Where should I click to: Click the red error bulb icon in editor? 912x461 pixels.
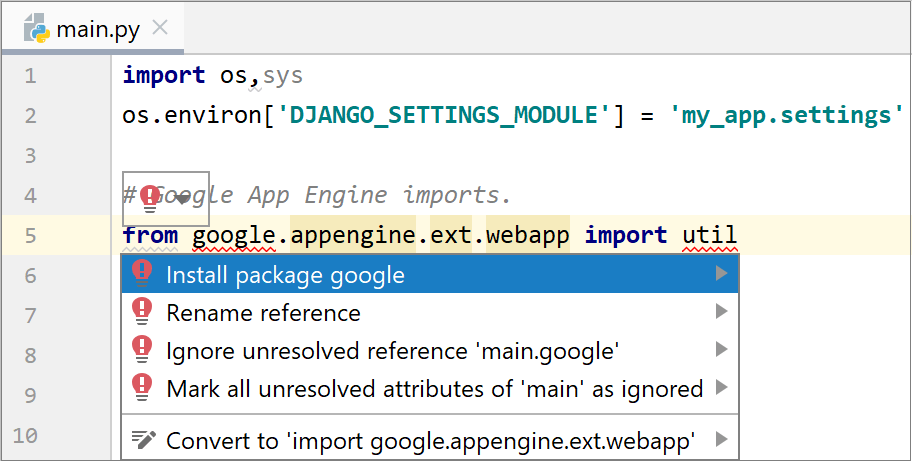150,196
